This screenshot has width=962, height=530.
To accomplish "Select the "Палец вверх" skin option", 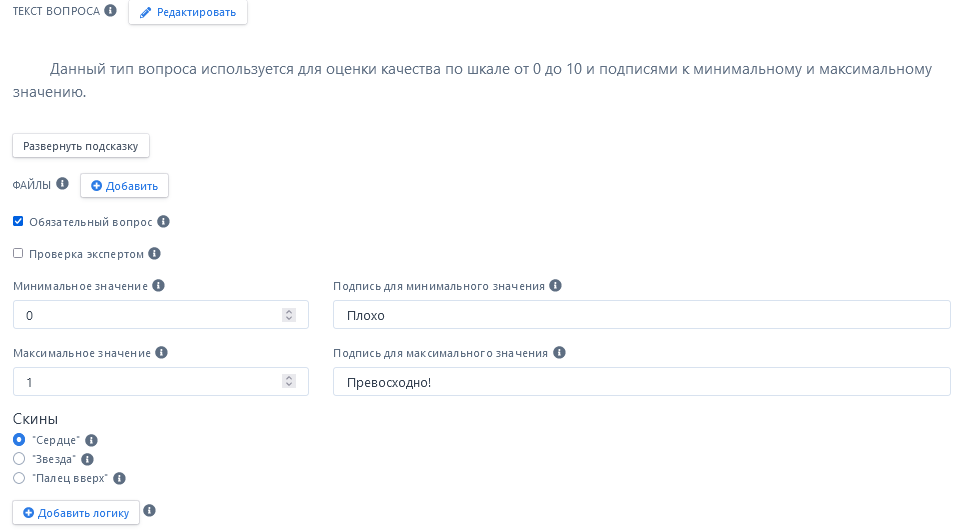I will [x=19, y=478].
